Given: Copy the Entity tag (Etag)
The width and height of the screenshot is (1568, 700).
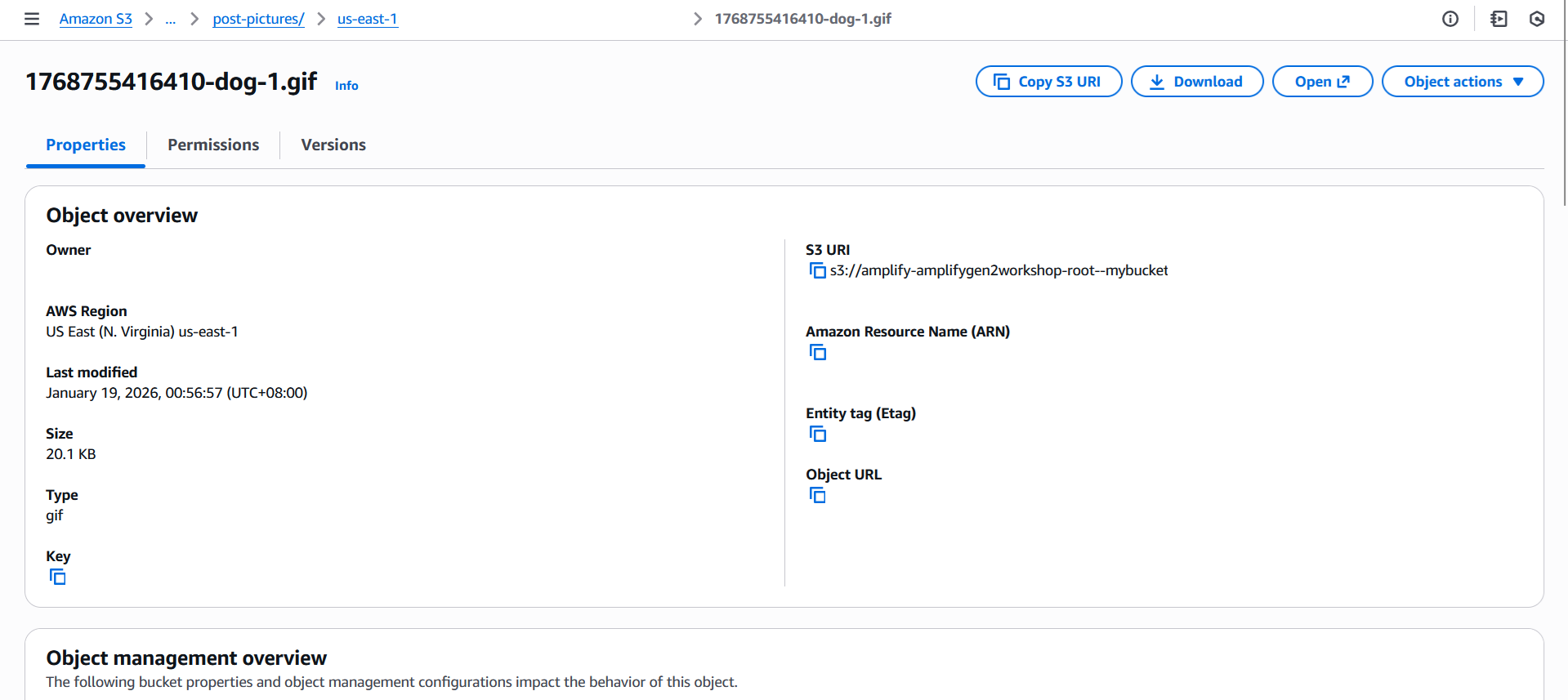Looking at the screenshot, I should (x=817, y=434).
